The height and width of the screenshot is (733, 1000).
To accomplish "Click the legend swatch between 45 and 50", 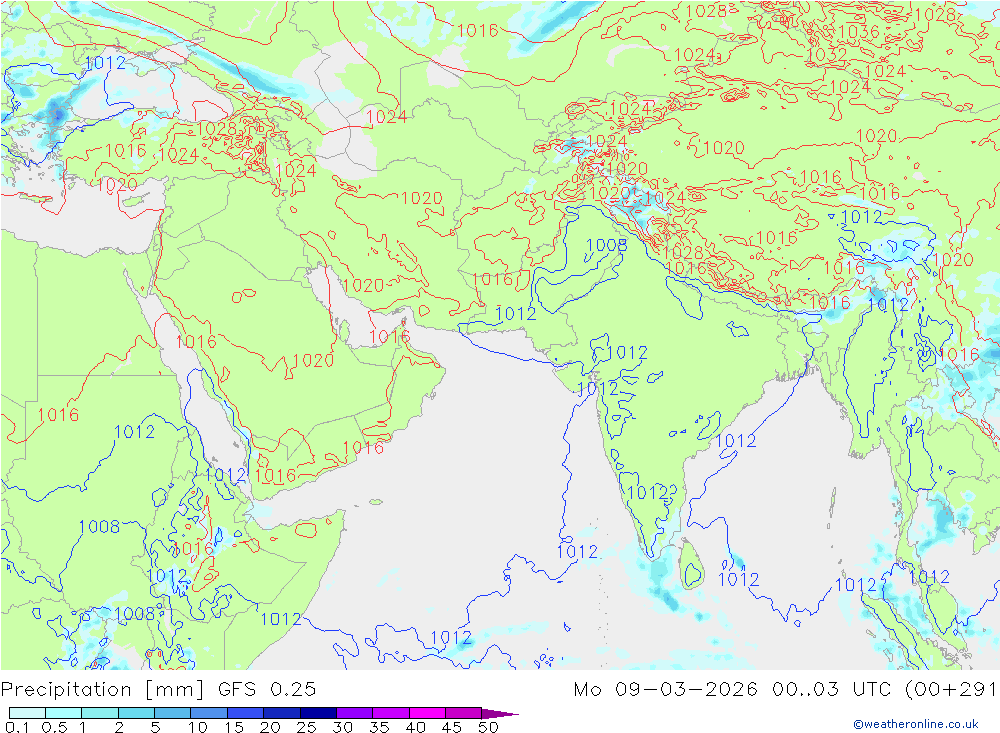I will [463, 713].
